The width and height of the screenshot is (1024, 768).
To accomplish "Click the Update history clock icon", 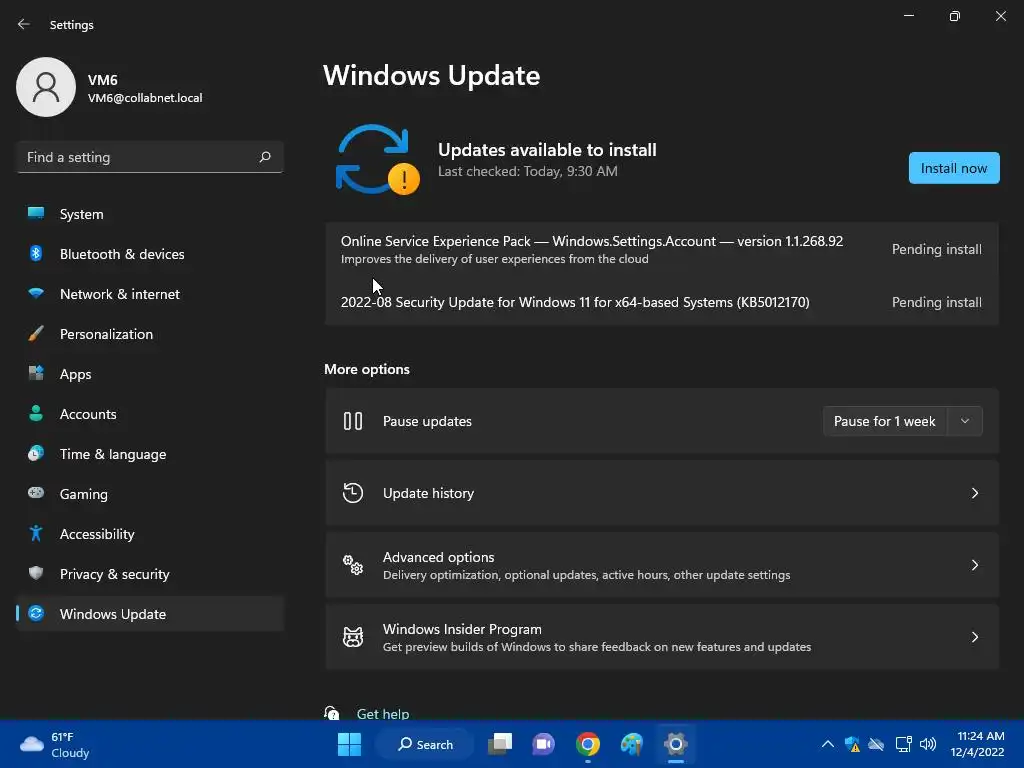I will click(x=353, y=493).
